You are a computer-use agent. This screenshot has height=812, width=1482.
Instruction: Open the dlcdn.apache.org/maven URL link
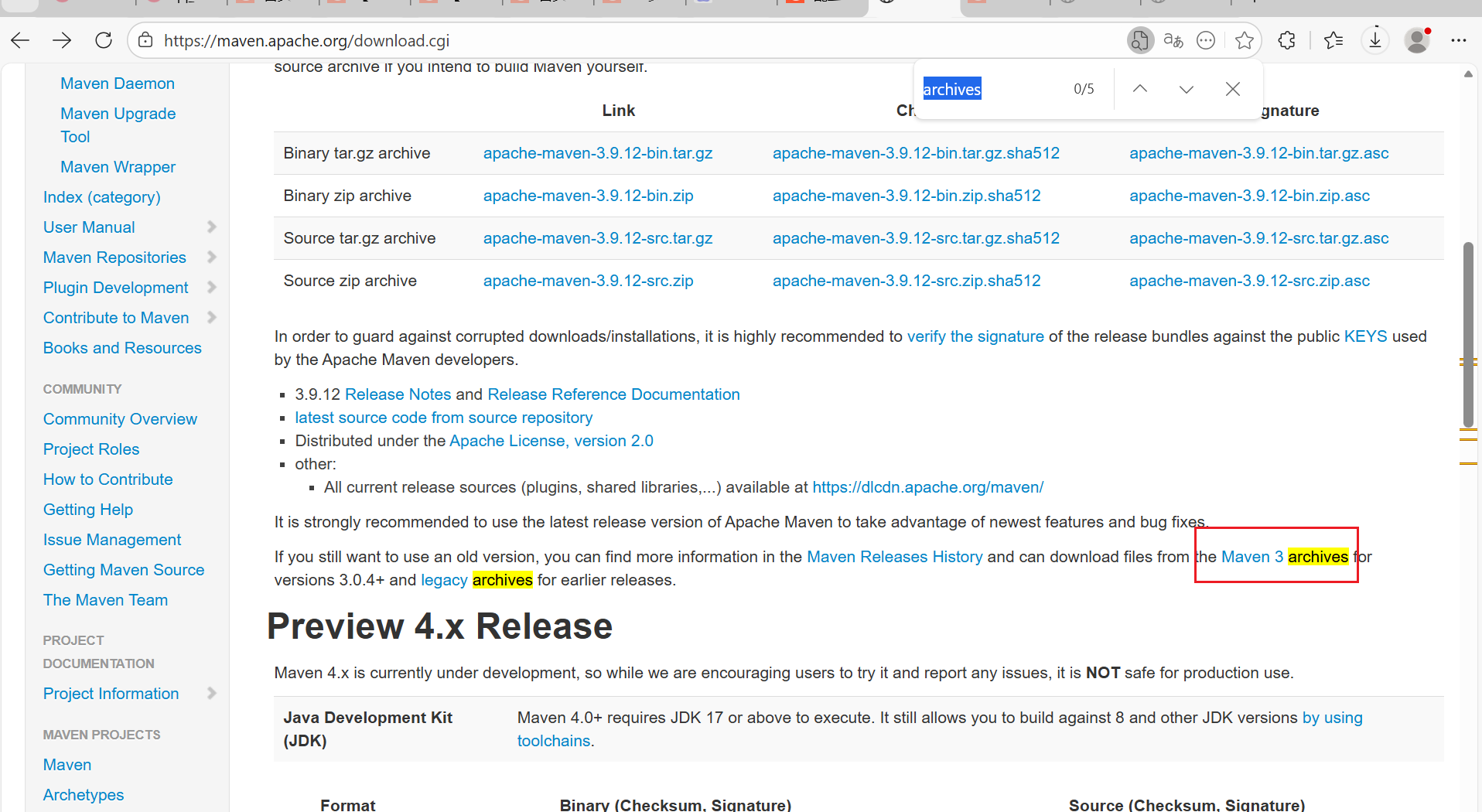(x=928, y=487)
